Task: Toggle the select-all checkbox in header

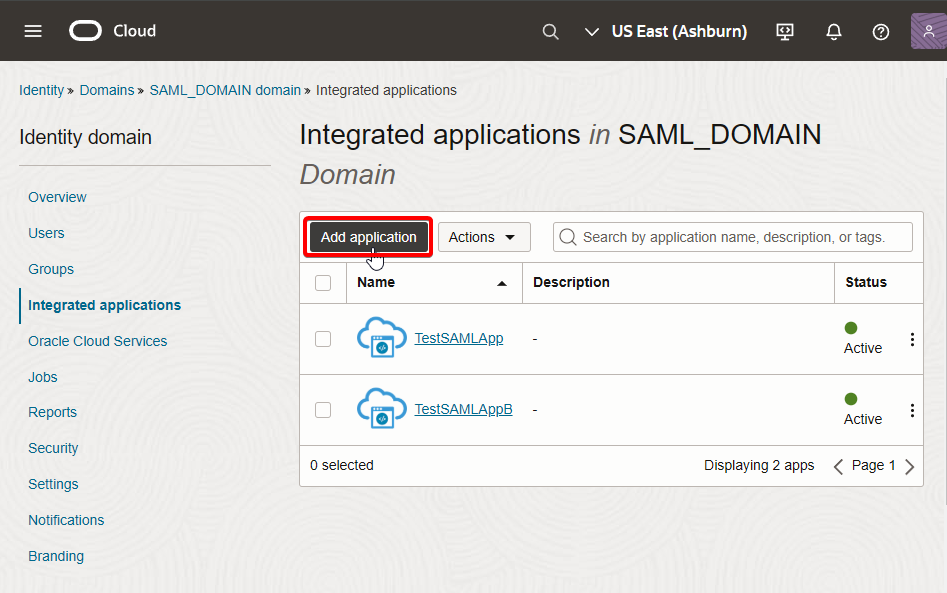Action: pyautogui.click(x=323, y=283)
